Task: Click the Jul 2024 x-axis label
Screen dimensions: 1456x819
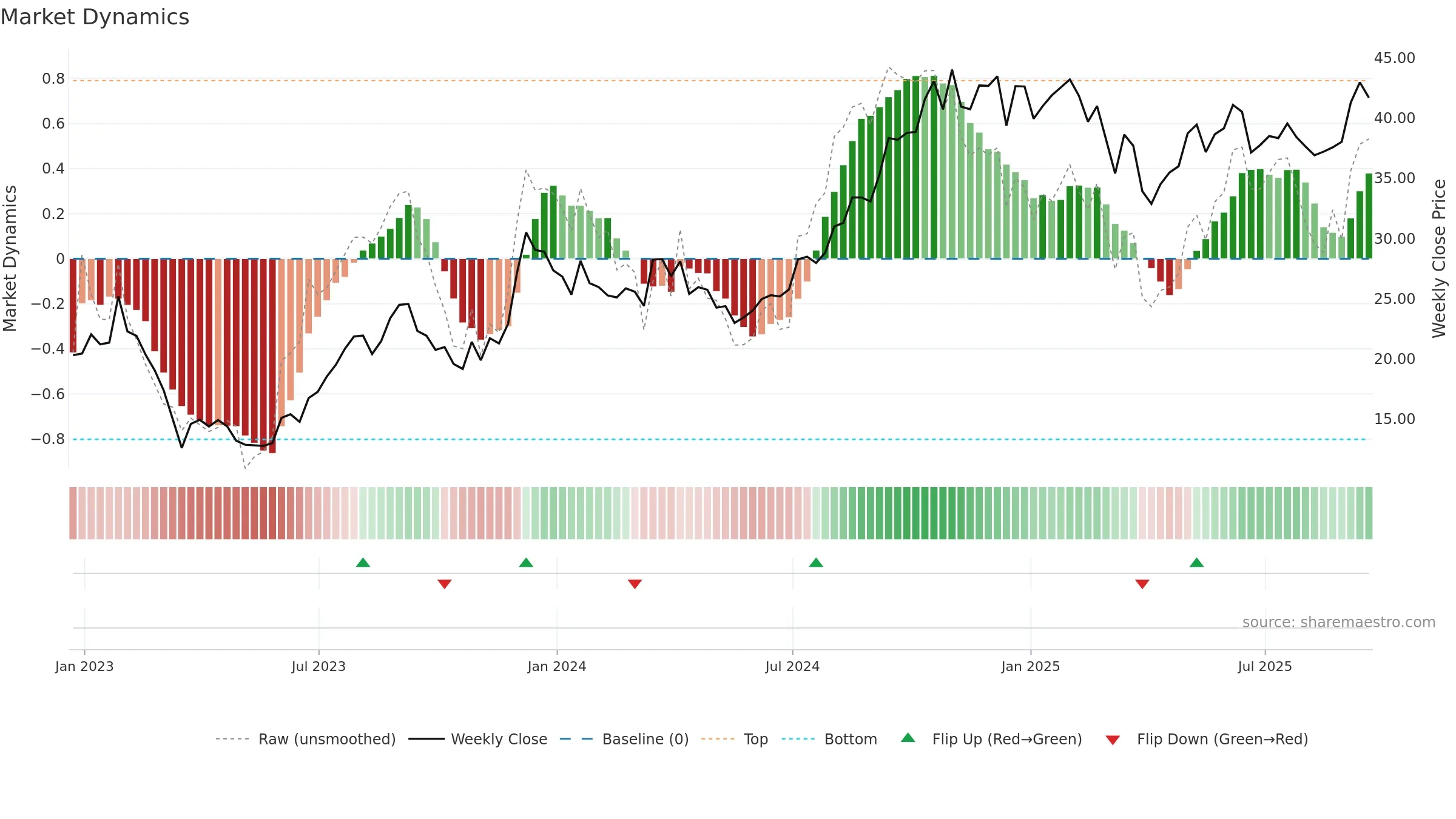Action: pos(792,666)
